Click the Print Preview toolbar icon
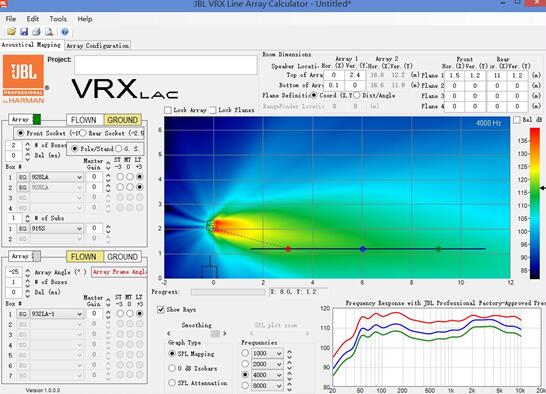Image resolution: width=546 pixels, height=394 pixels. pos(49,32)
